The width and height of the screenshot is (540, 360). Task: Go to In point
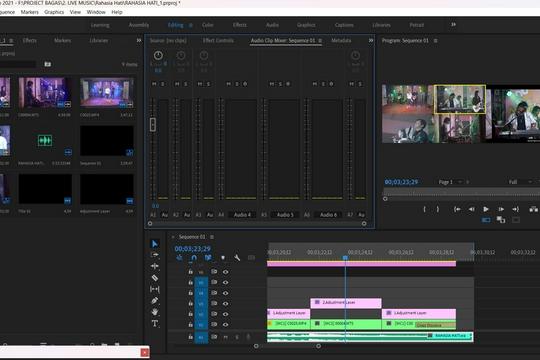(x=457, y=209)
